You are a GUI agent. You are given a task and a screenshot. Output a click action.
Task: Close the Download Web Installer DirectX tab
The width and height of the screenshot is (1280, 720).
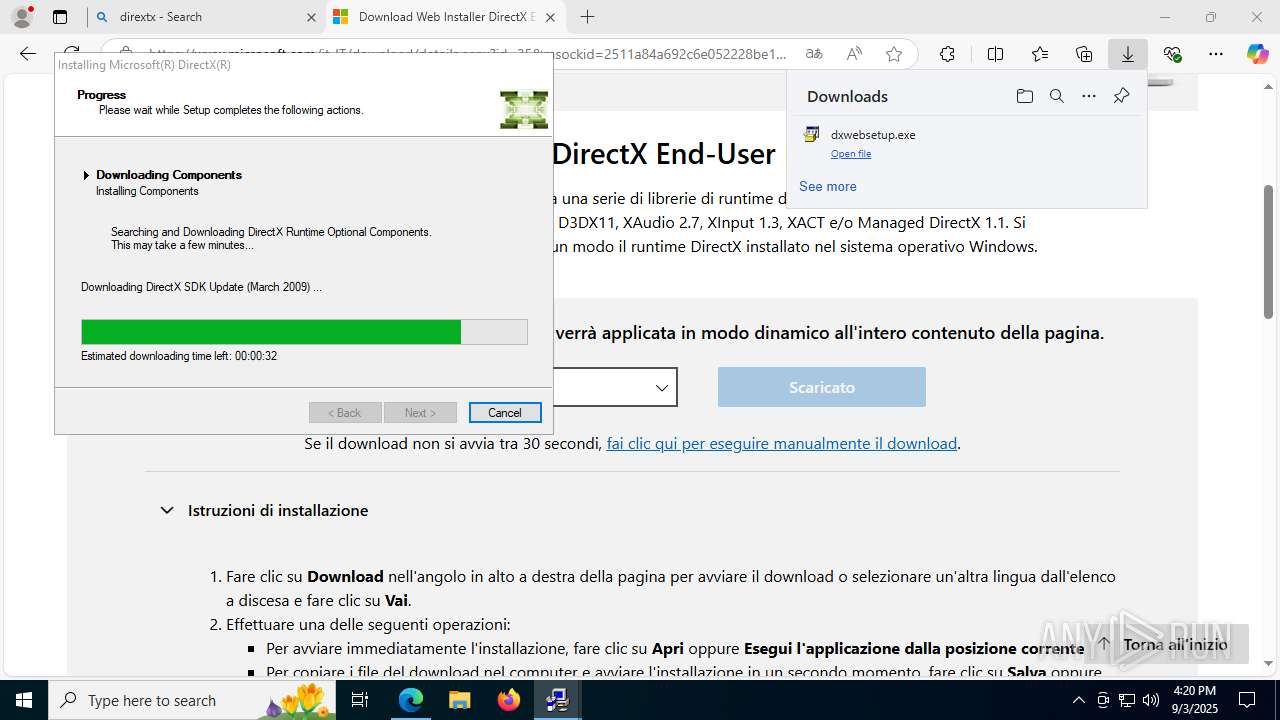click(551, 17)
